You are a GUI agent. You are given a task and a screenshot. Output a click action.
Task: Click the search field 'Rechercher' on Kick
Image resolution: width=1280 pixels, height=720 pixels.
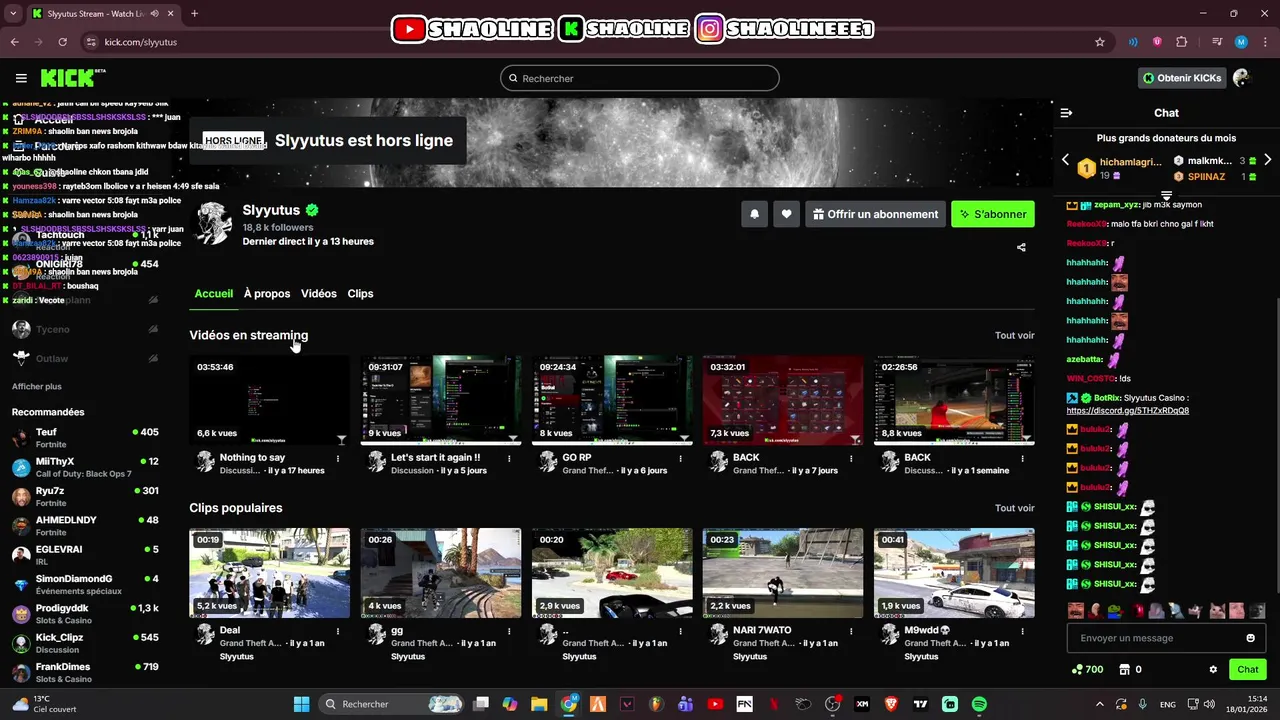(640, 78)
